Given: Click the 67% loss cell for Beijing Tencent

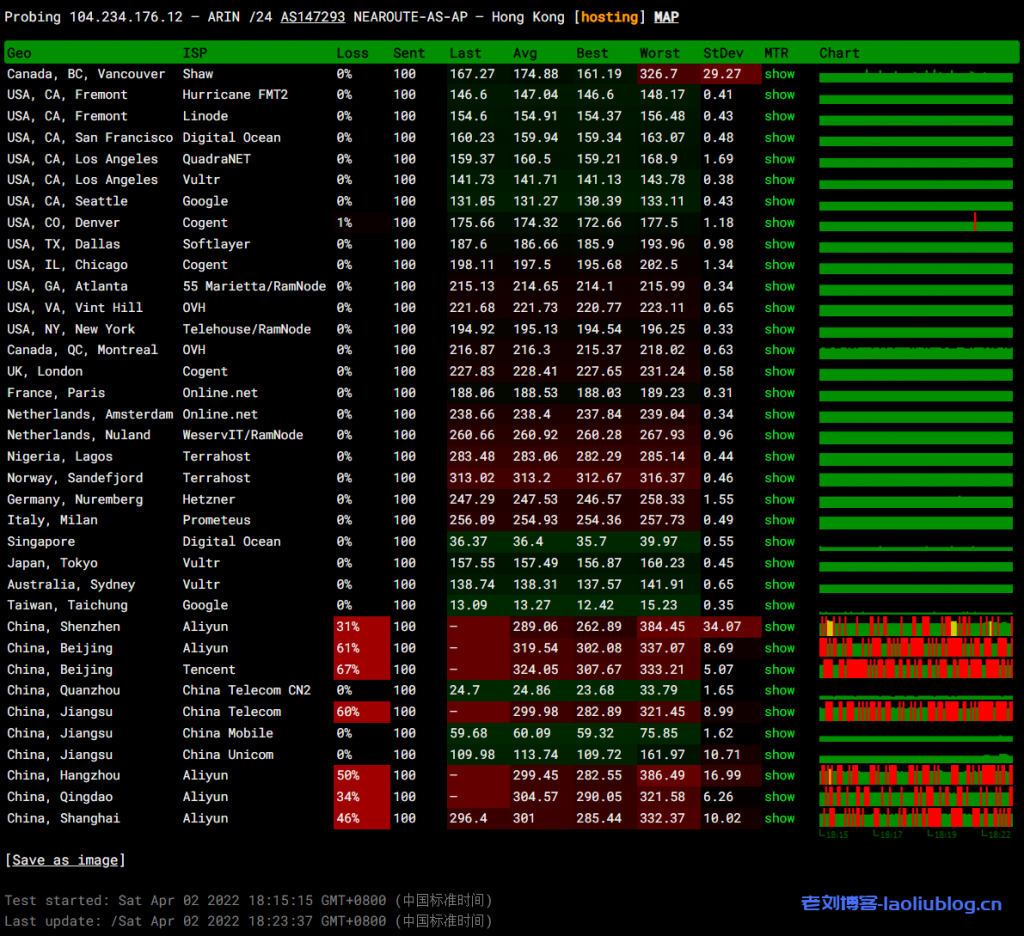Looking at the screenshot, I should click(x=348, y=670).
